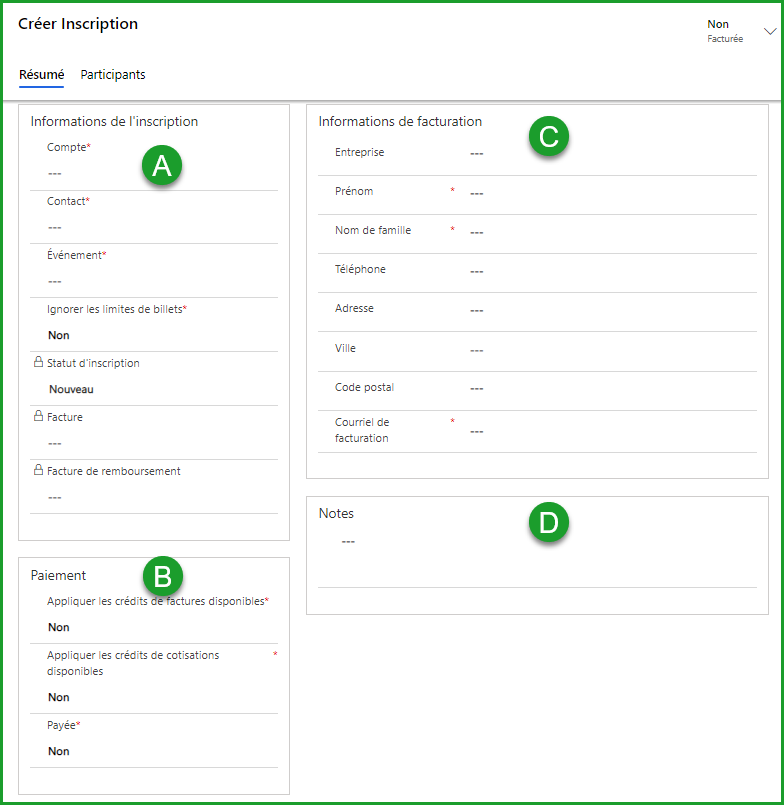The height and width of the screenshot is (805, 784).
Task: Open the Contact lookup field
Action: [x=160, y=228]
